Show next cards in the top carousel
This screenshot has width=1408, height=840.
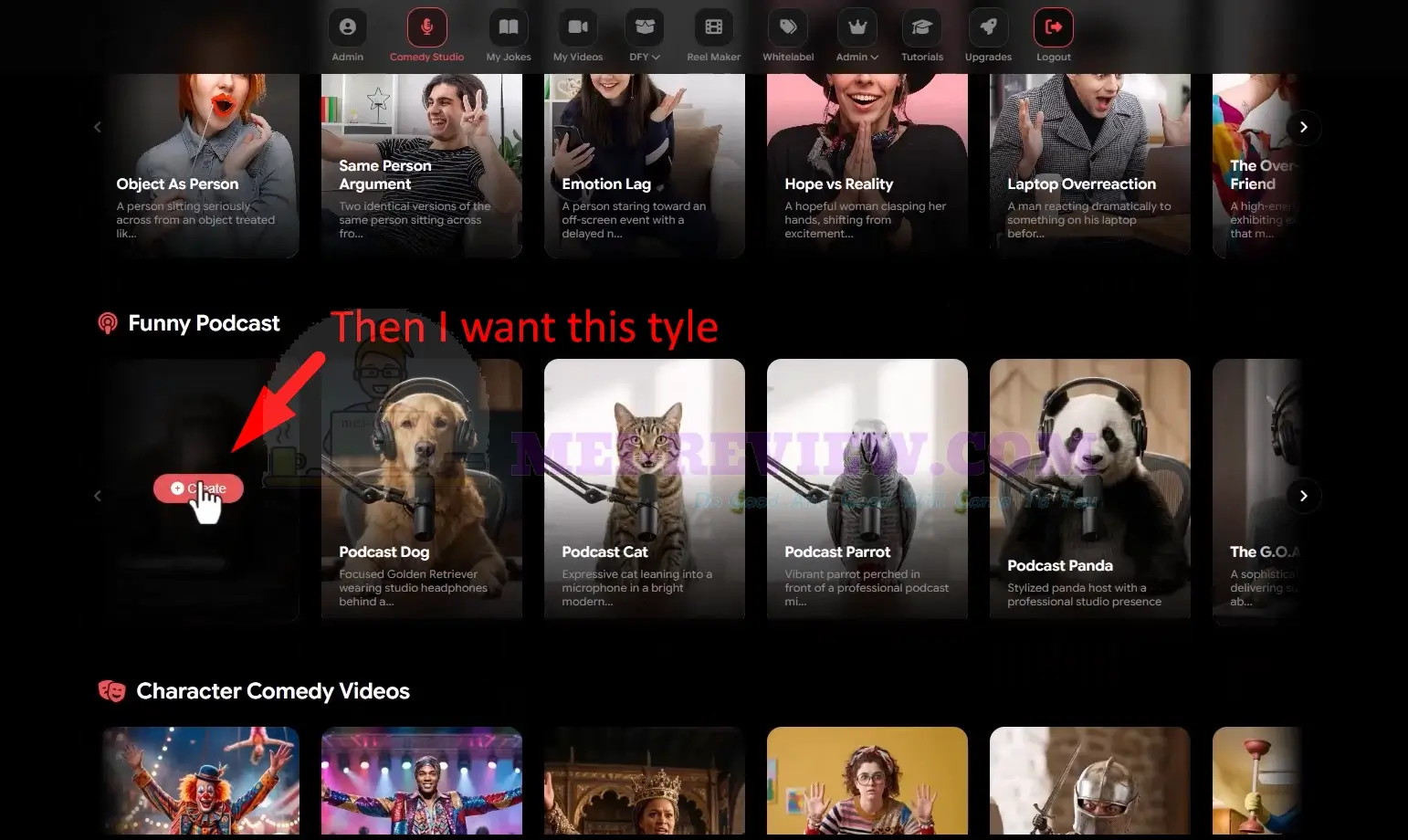coord(1304,127)
